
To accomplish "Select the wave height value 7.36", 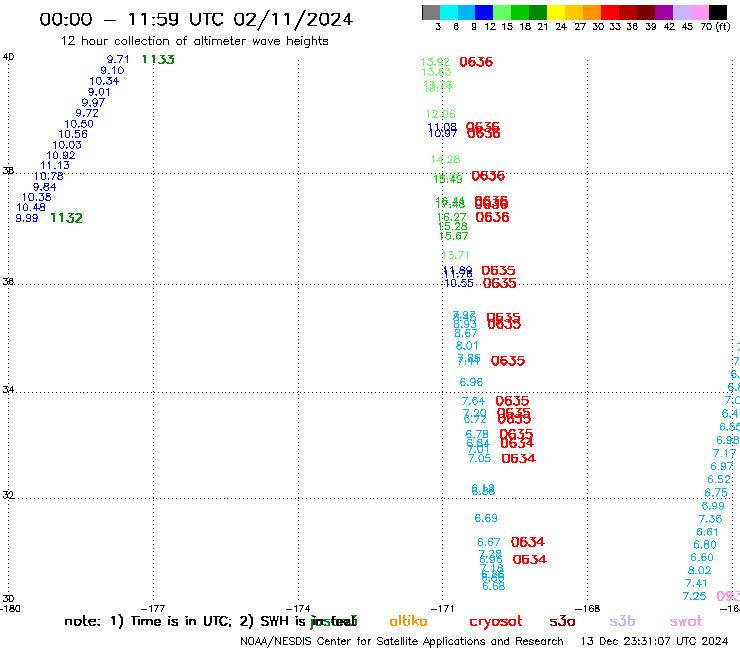I will point(710,519).
